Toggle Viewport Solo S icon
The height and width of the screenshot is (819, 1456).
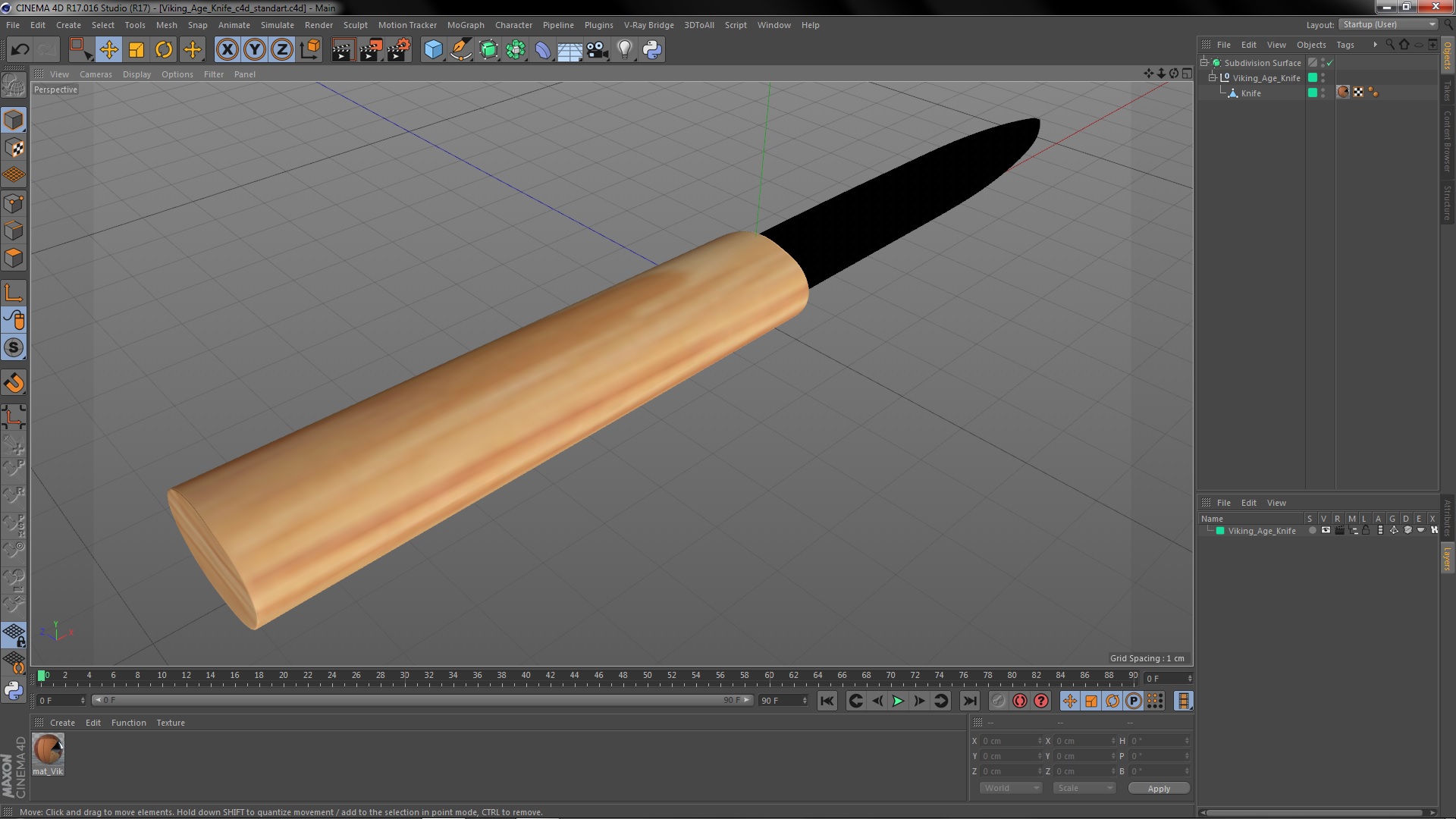14,348
